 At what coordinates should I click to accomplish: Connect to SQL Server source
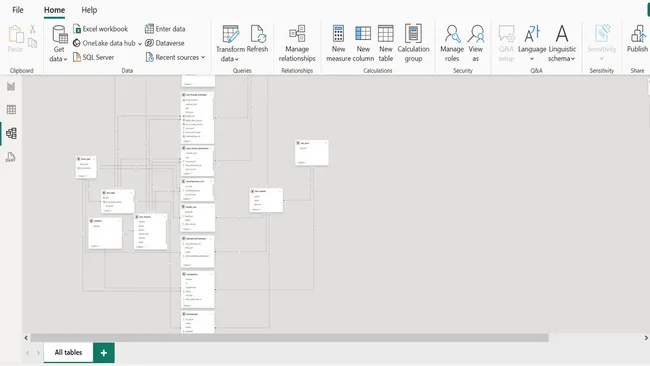pos(93,57)
